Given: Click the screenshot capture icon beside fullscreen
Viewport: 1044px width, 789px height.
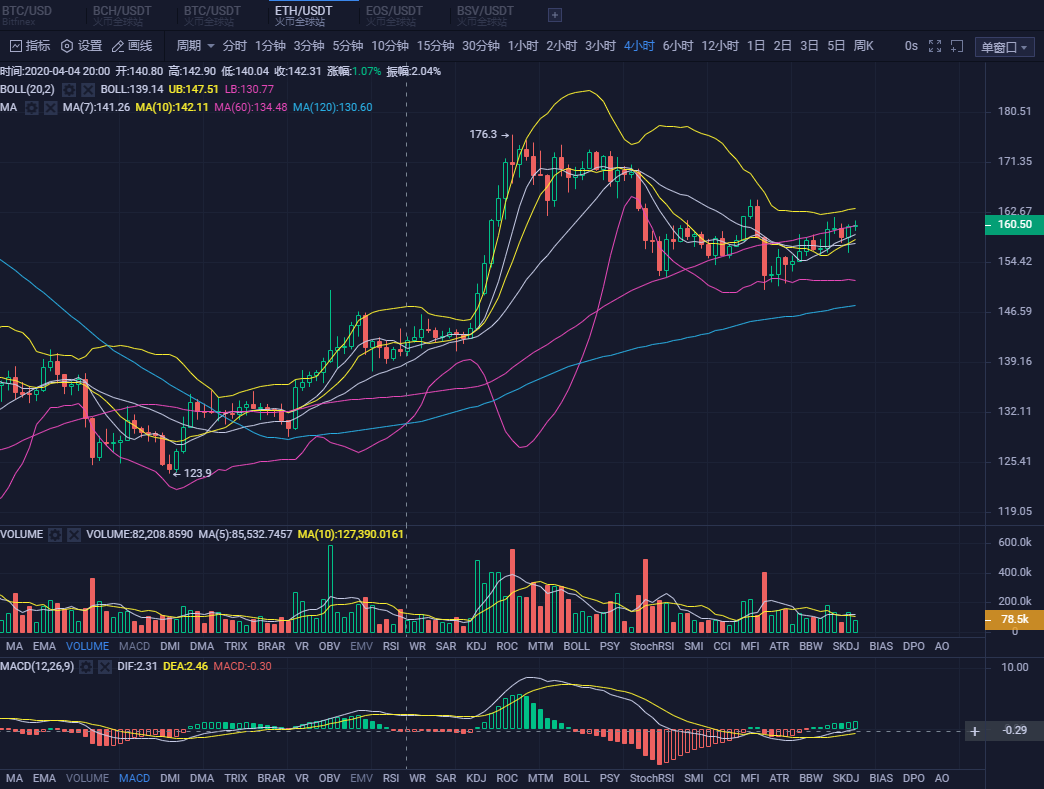Looking at the screenshot, I should coord(957,46).
